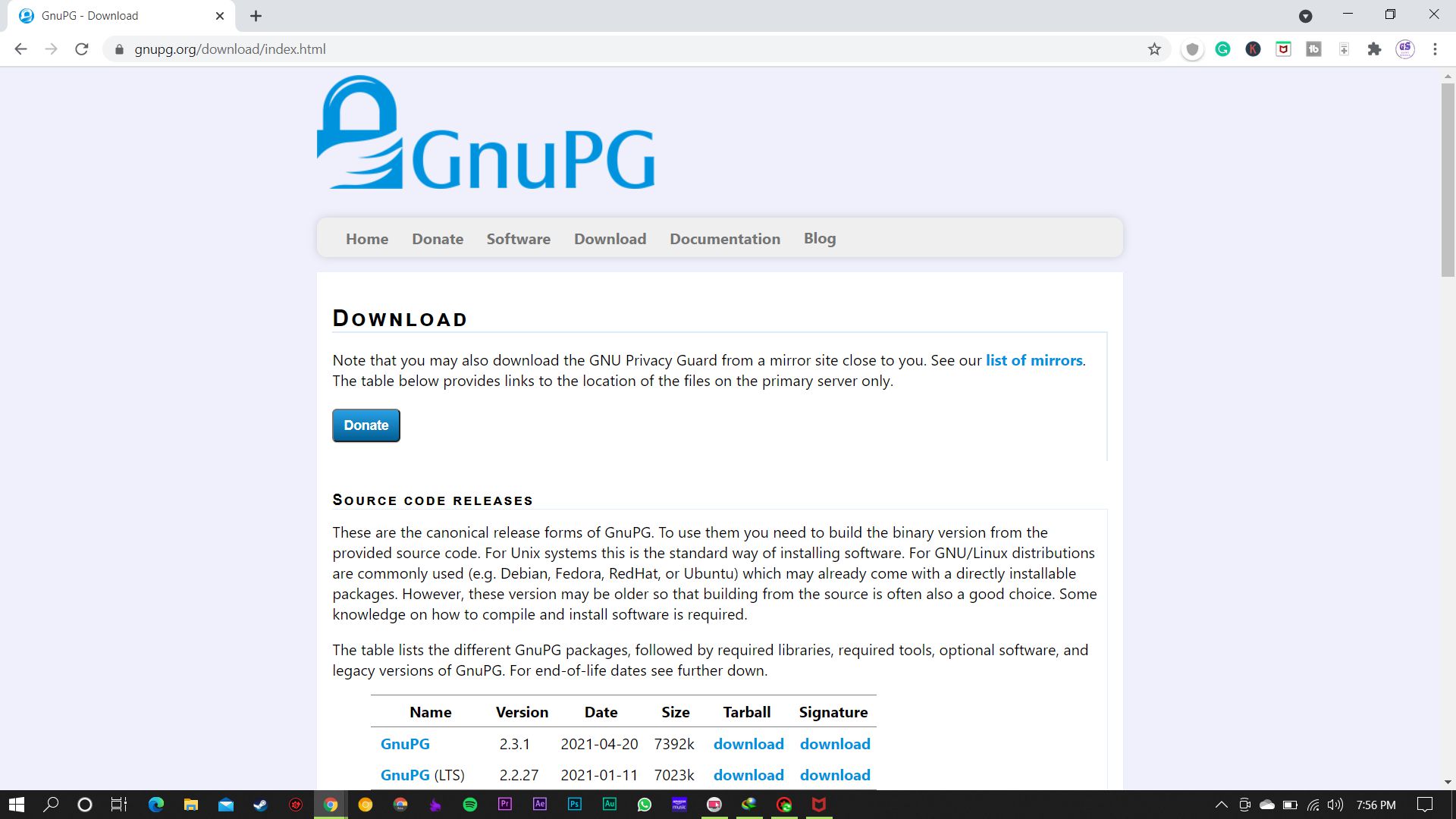1456x819 pixels.
Task: Click the blue Donate button
Action: pos(366,425)
